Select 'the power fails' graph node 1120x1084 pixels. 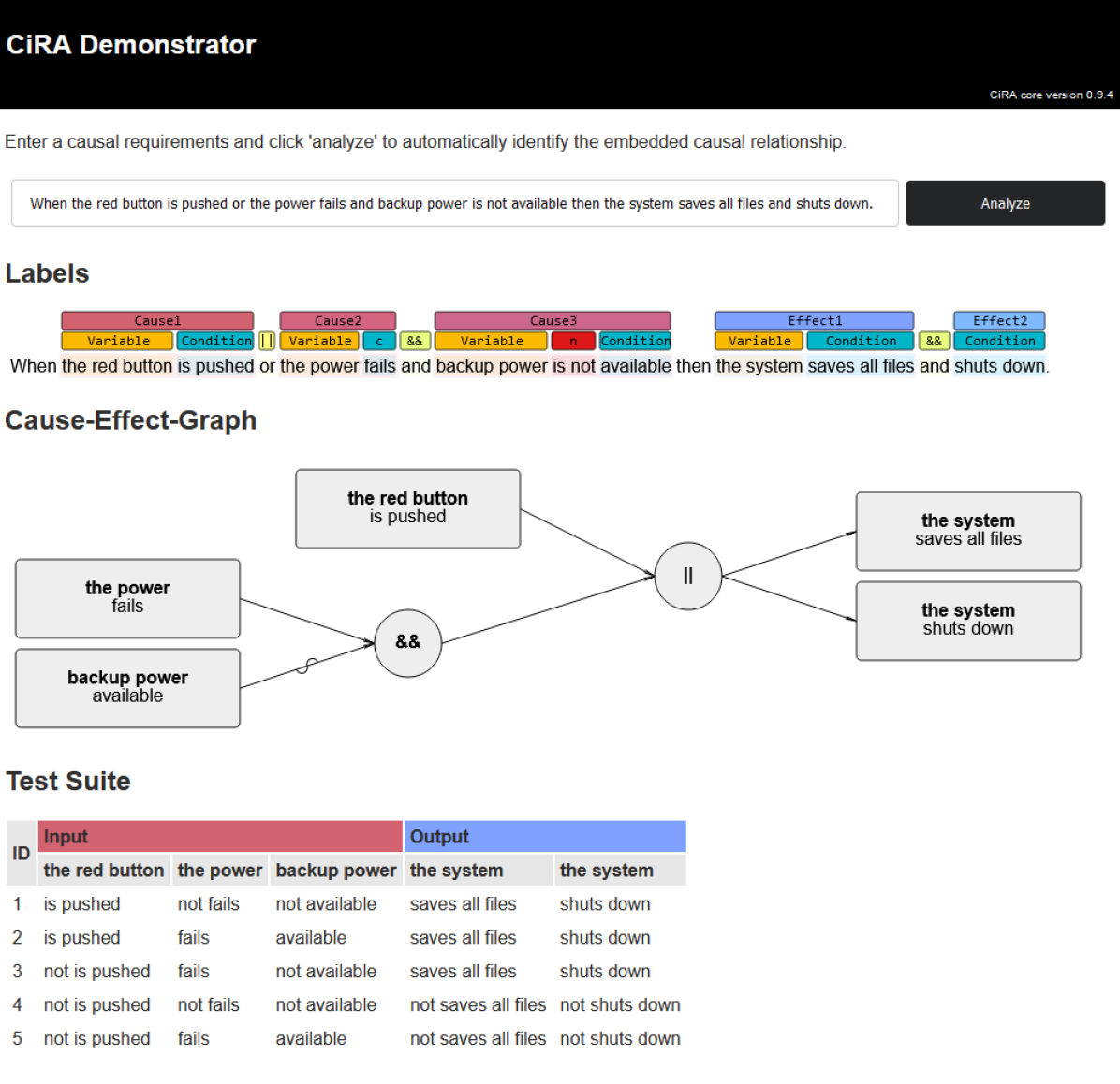tap(128, 598)
